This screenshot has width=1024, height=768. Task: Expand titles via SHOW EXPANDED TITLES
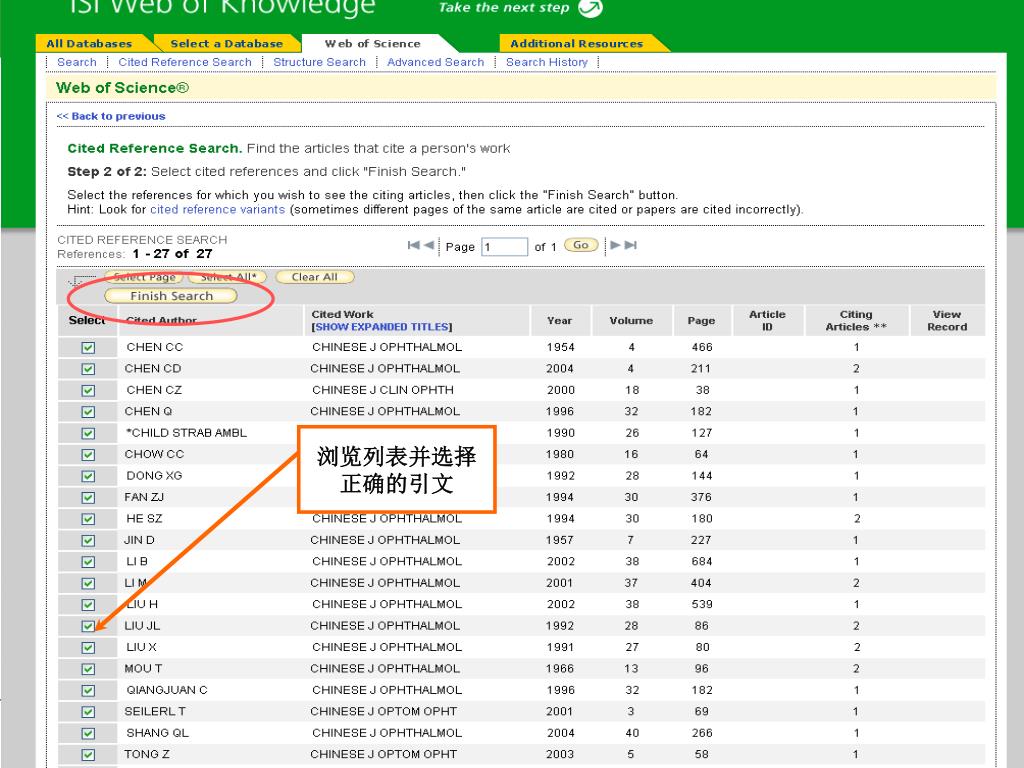click(382, 327)
